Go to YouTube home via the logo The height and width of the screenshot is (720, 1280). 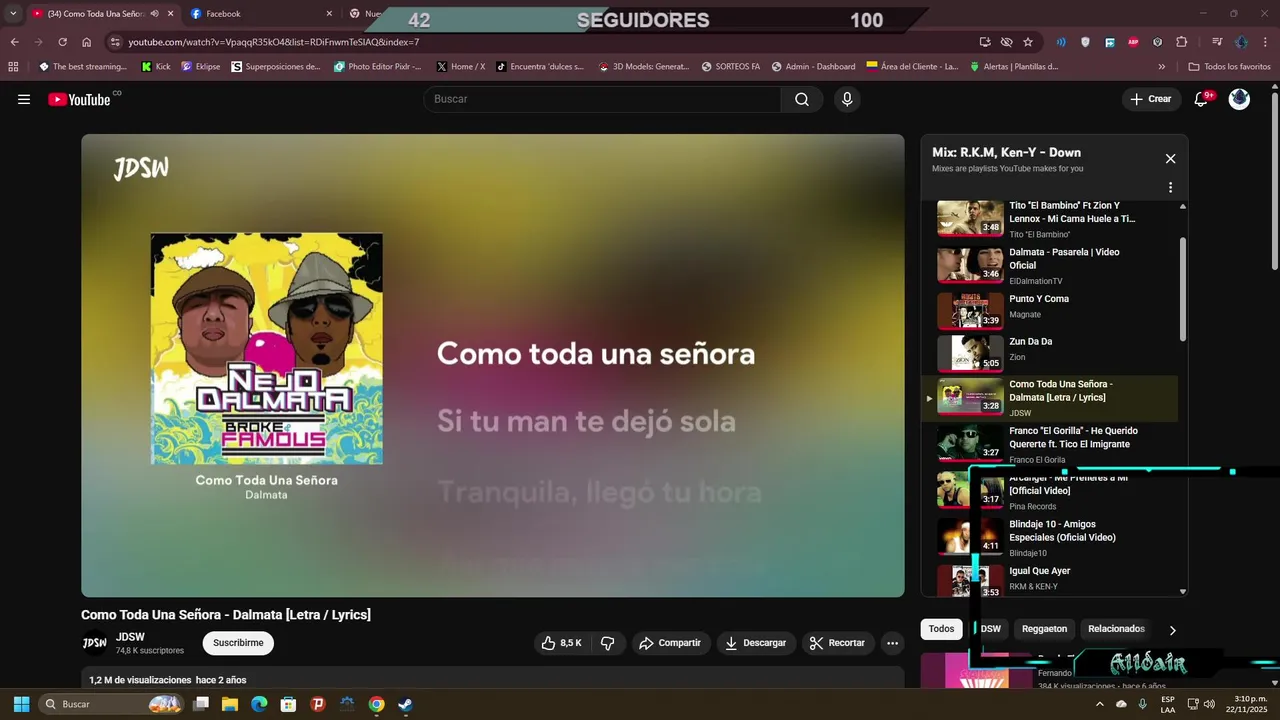click(x=79, y=99)
